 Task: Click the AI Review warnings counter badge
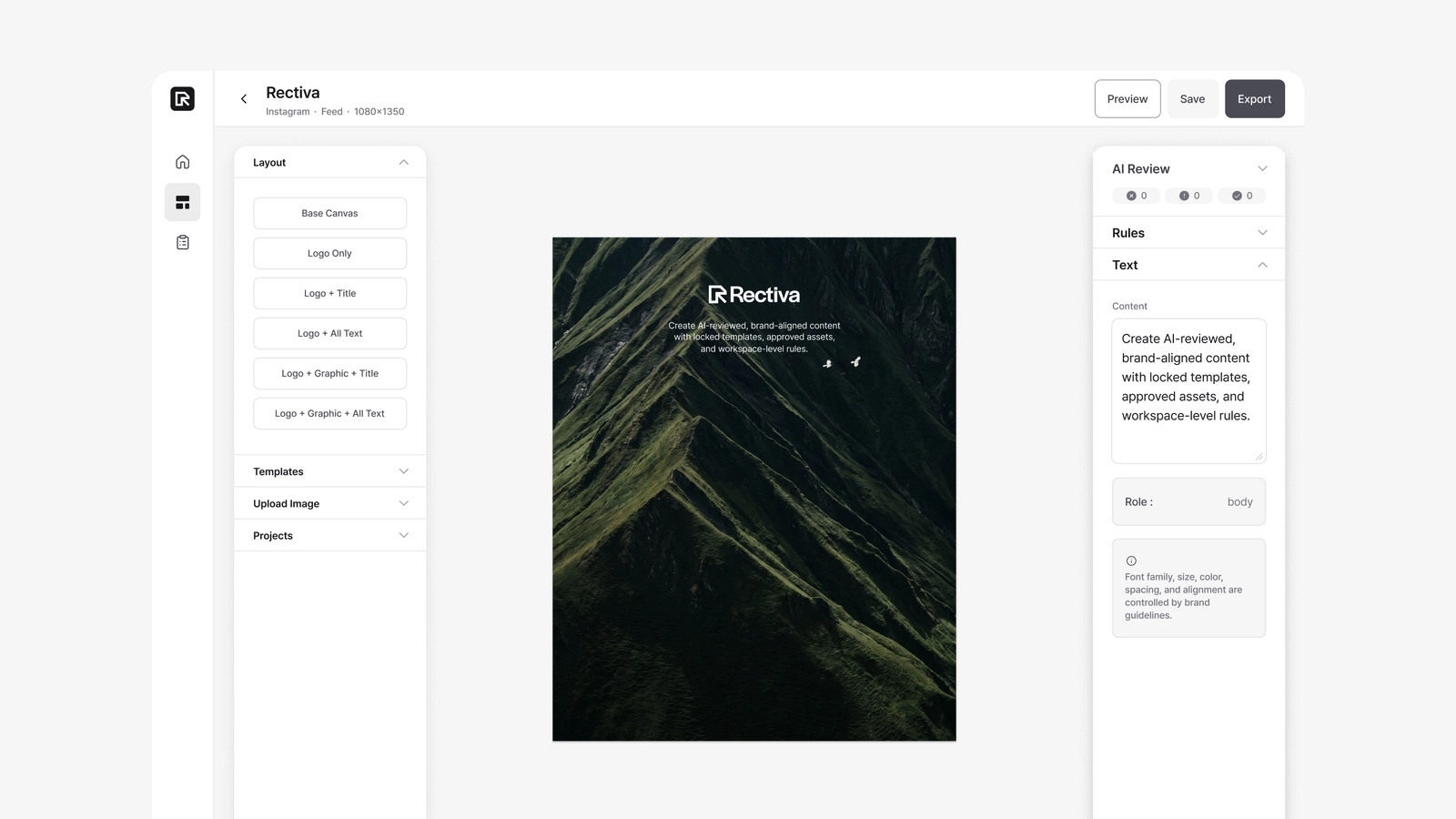coord(1188,196)
